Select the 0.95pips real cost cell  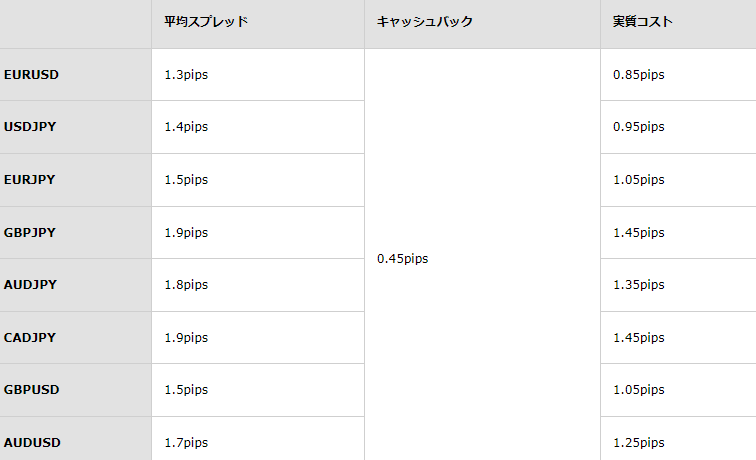pyautogui.click(x=678, y=127)
